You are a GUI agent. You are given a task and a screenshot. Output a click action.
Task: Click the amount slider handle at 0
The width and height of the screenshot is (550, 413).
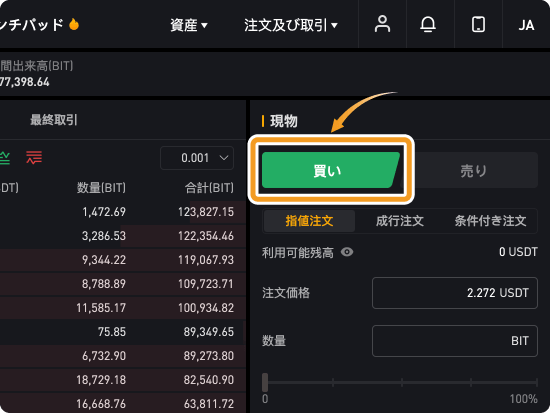[265, 382]
